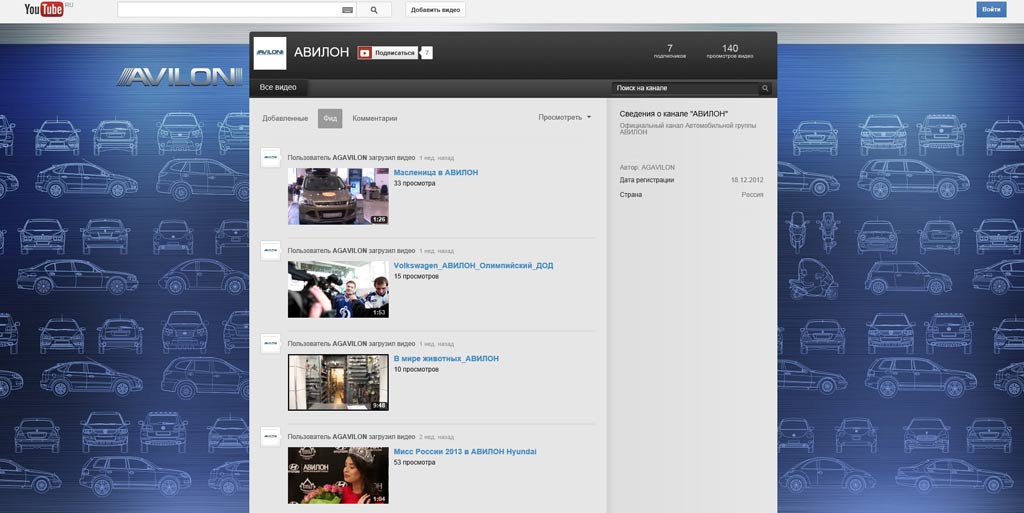Switch to the Комментарии tab

click(x=375, y=119)
